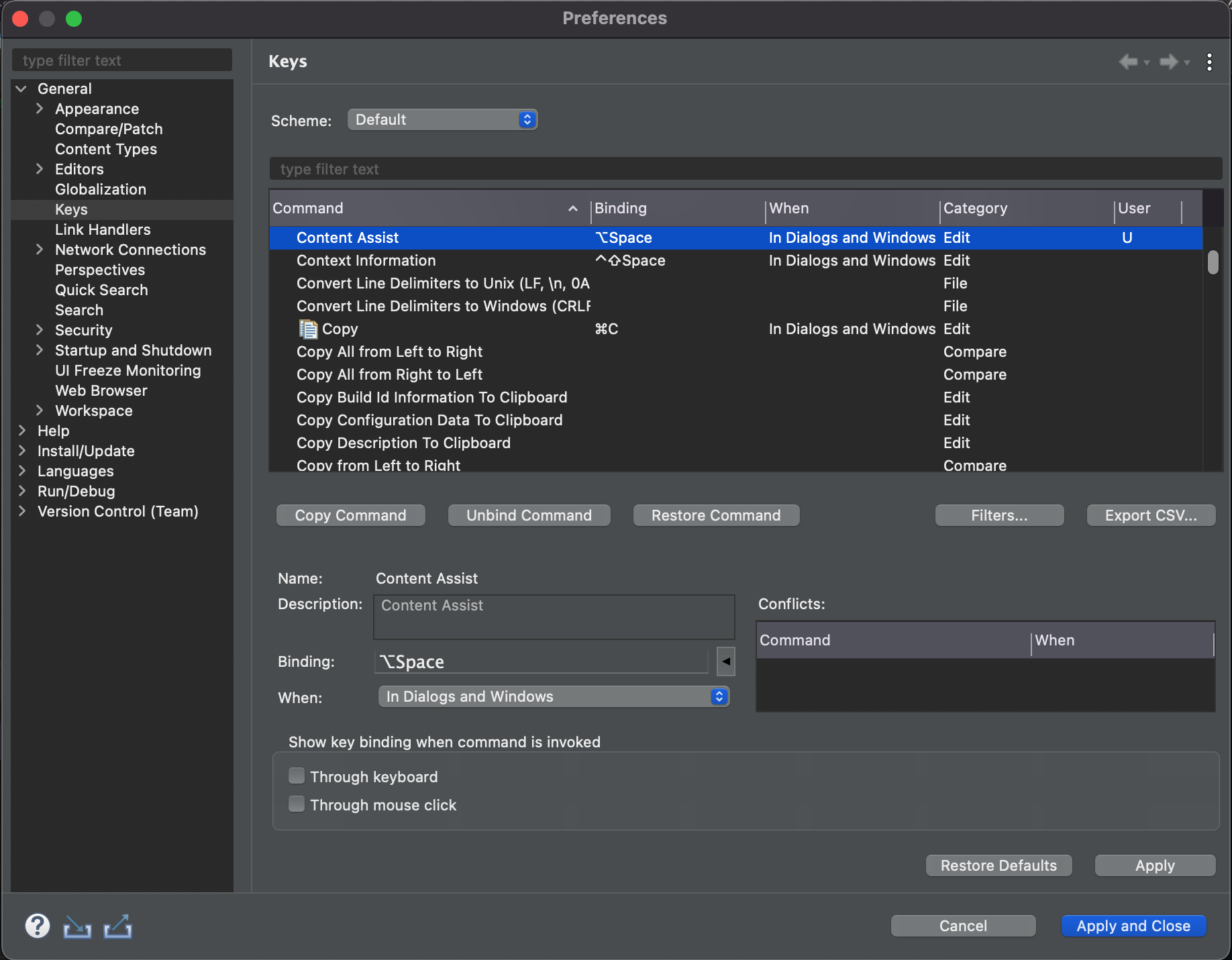1232x960 pixels.
Task: Select Web Browser in the preferences tree
Action: pyautogui.click(x=101, y=390)
